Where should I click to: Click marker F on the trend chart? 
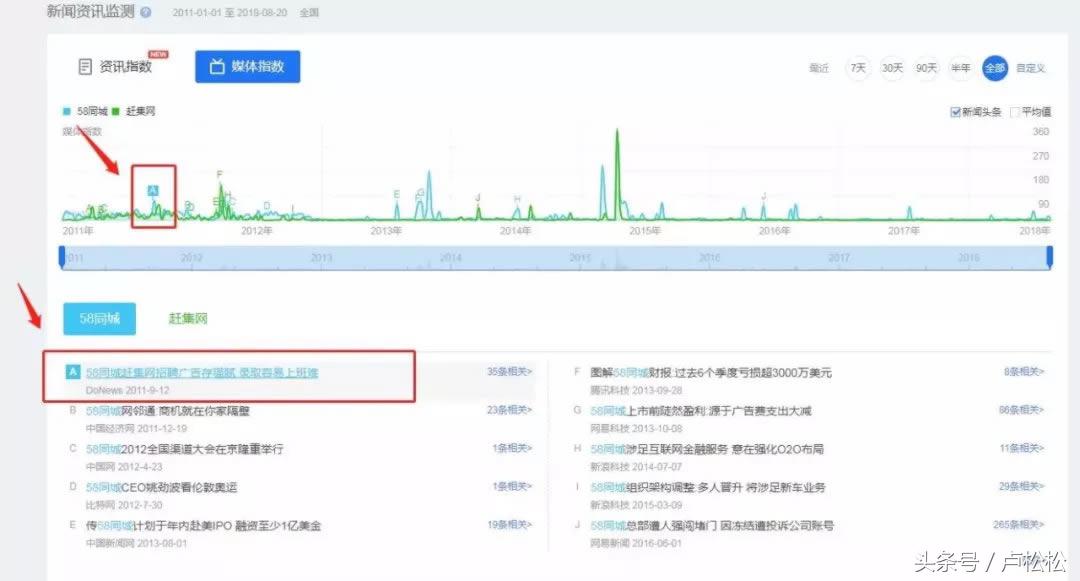[x=220, y=175]
